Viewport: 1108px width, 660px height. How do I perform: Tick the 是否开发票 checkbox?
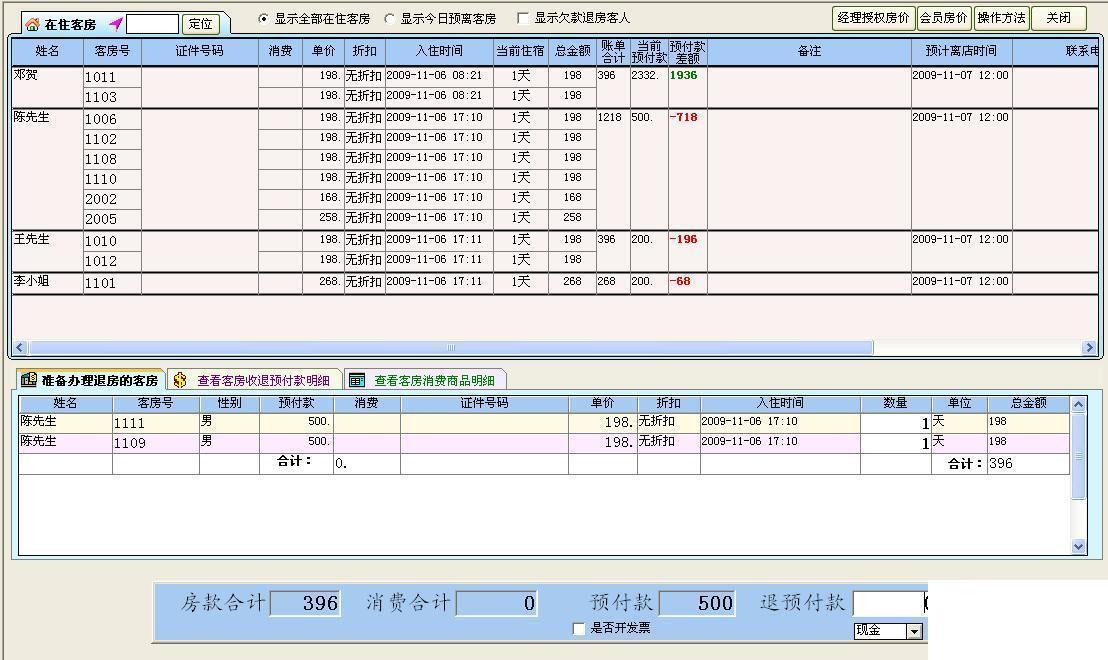579,627
